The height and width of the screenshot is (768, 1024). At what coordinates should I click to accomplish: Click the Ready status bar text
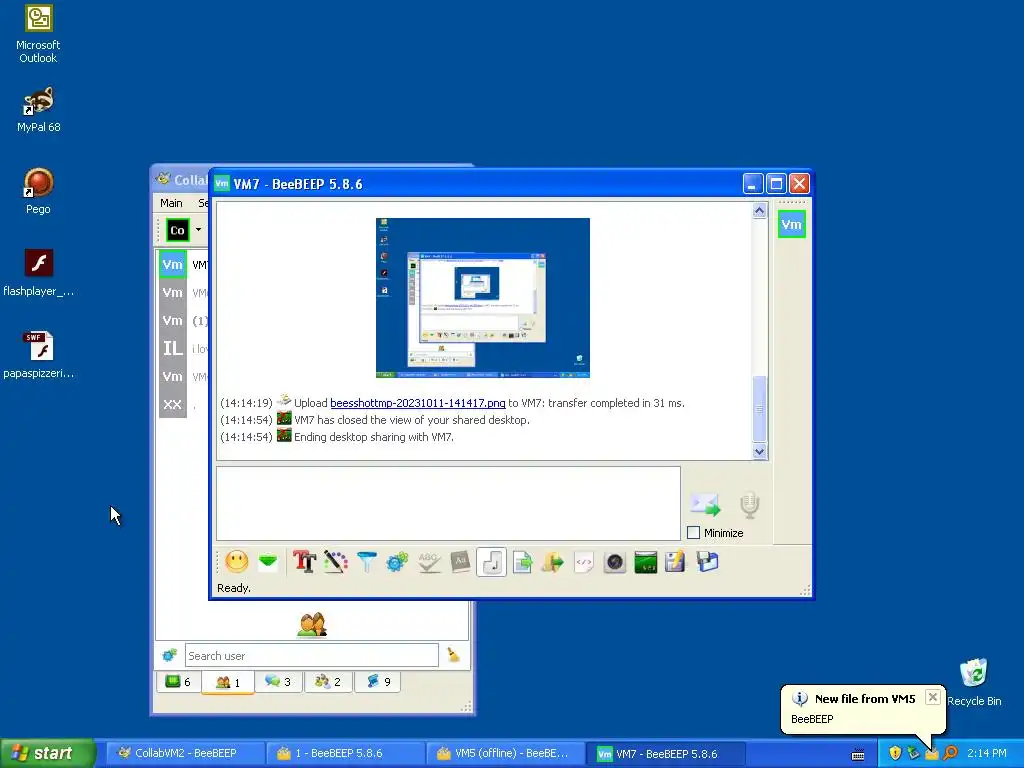tap(234, 588)
